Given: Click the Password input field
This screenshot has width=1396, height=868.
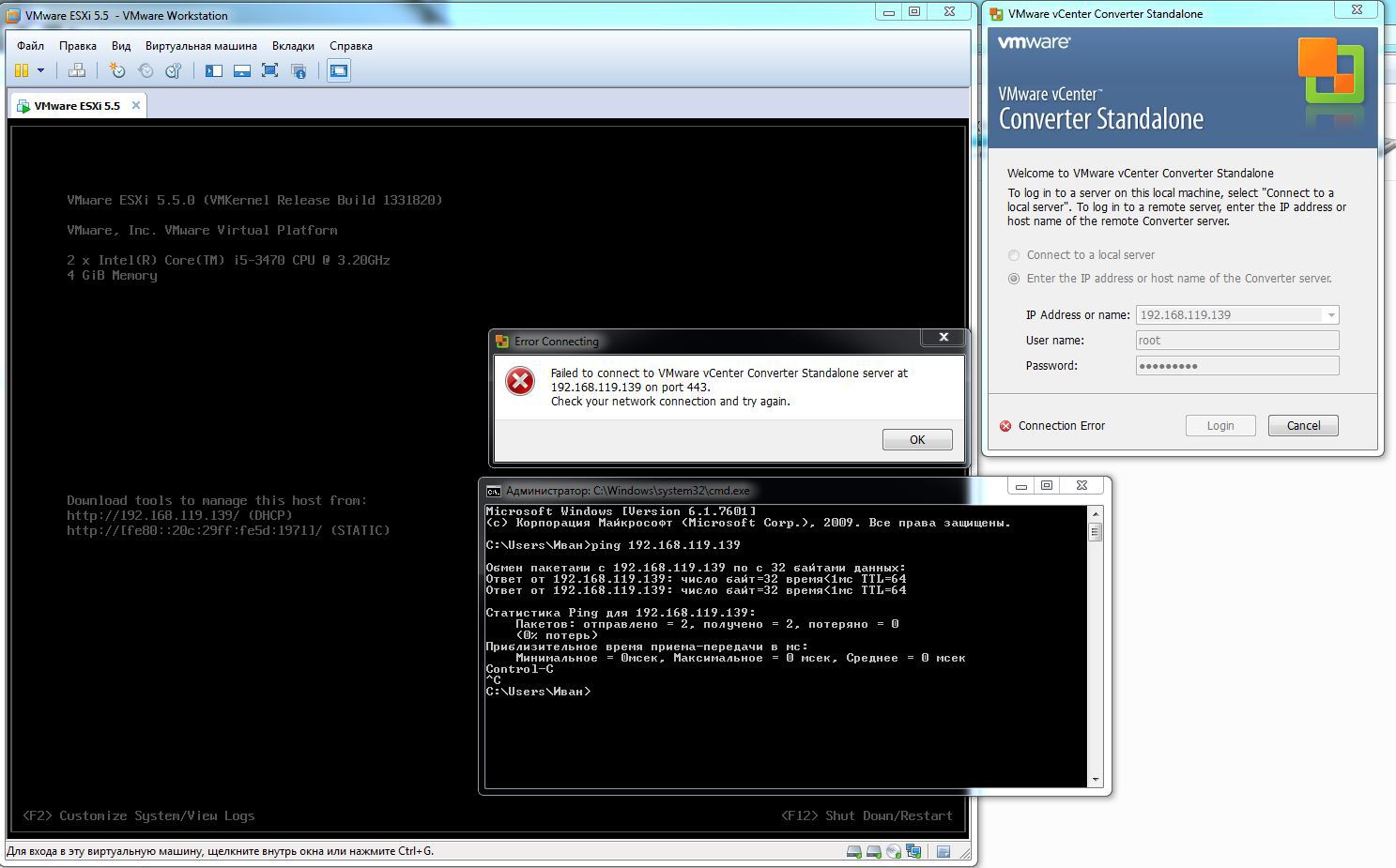Looking at the screenshot, I should coord(1237,366).
